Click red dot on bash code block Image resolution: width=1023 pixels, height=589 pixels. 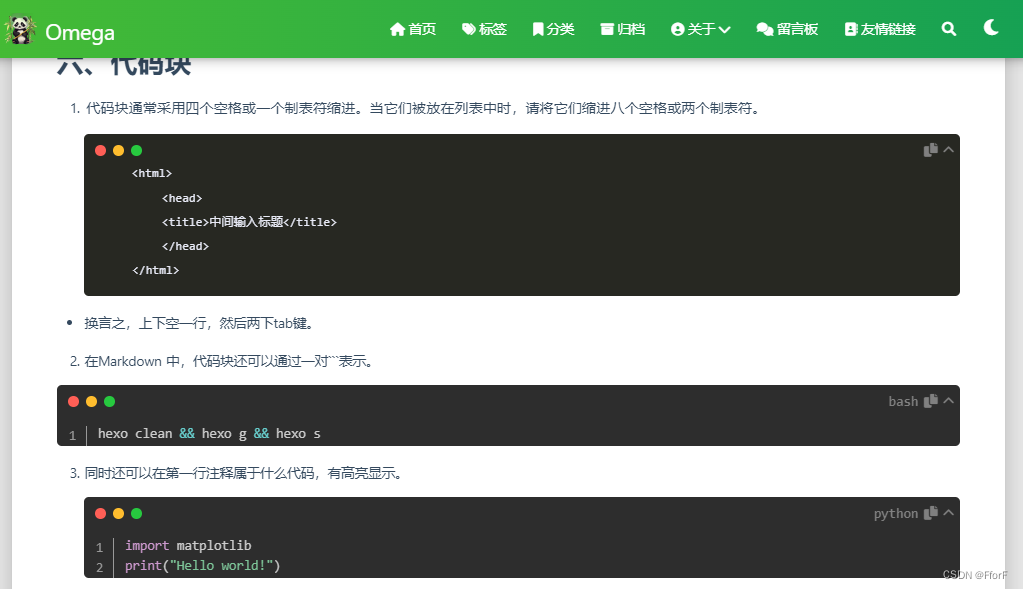tap(74, 402)
